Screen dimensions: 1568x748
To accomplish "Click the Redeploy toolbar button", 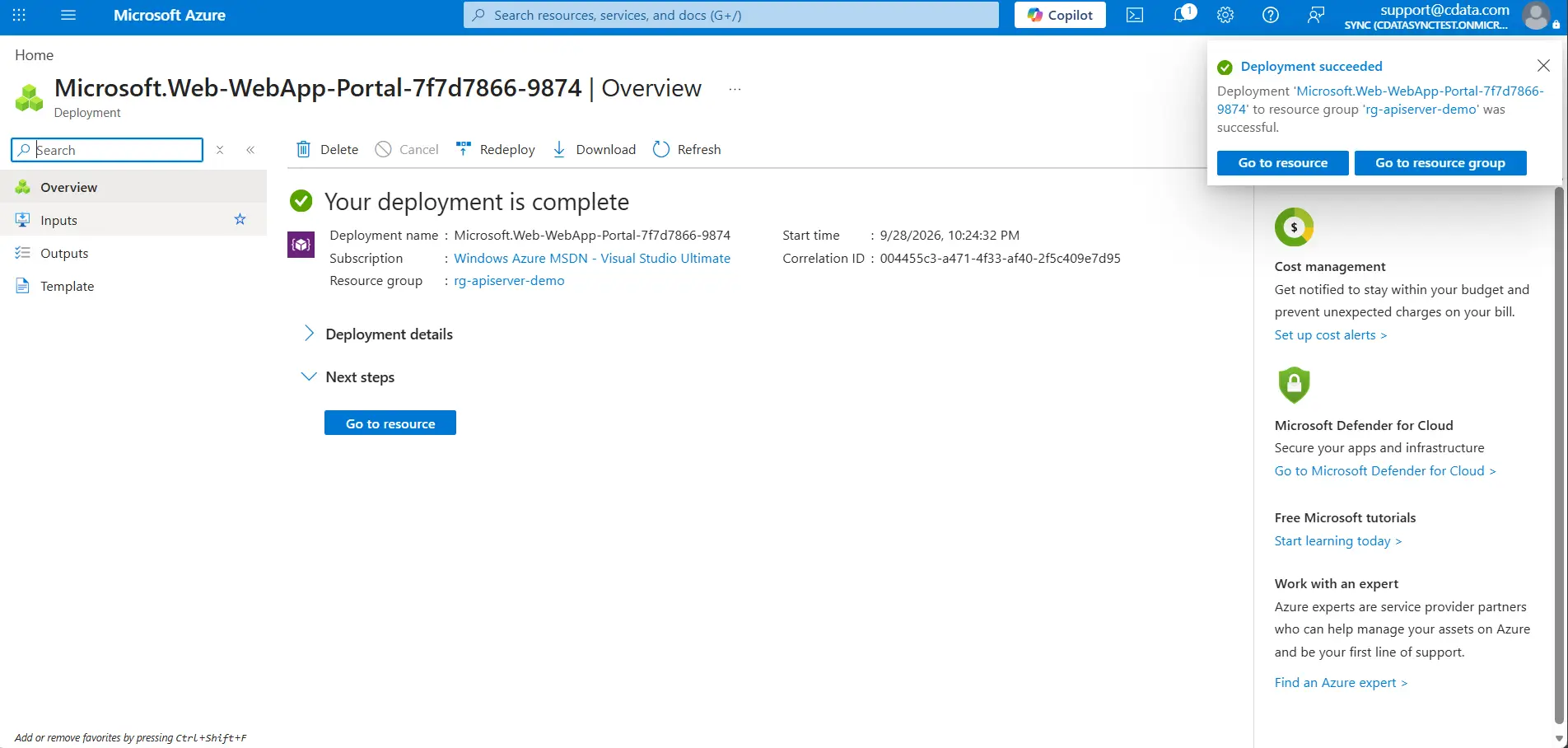I will tap(495, 149).
